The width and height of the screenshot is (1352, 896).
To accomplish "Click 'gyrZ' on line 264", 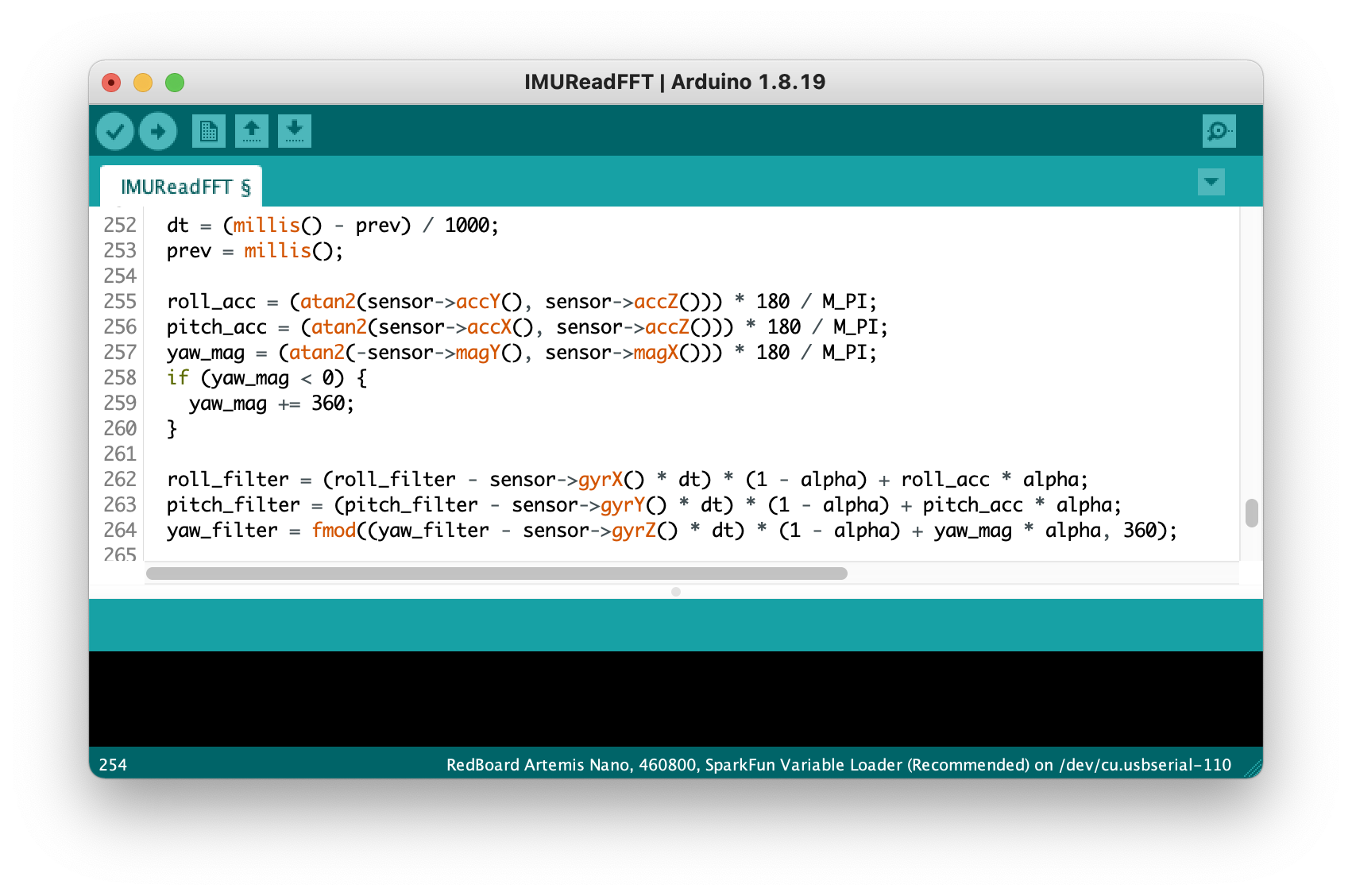I will [x=634, y=531].
